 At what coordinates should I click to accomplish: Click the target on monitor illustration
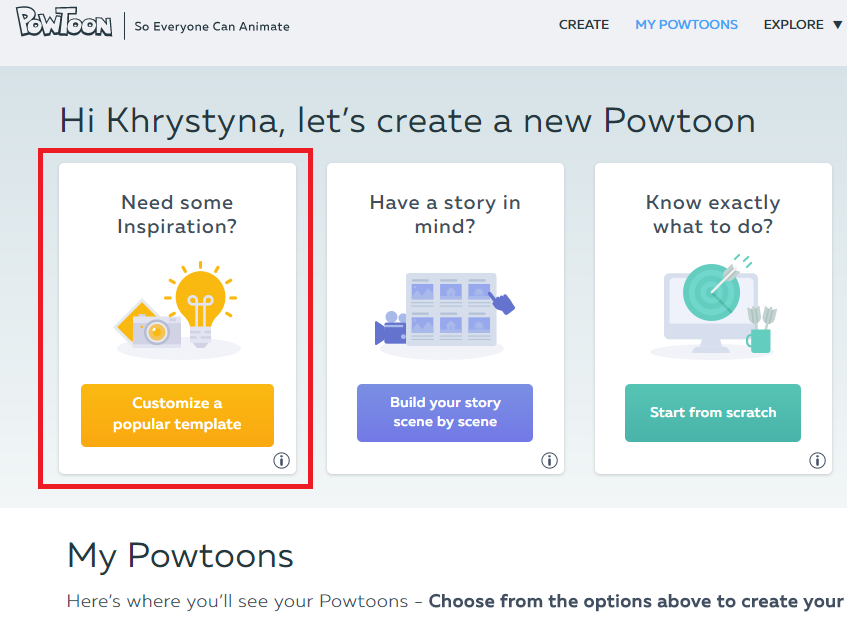click(712, 306)
